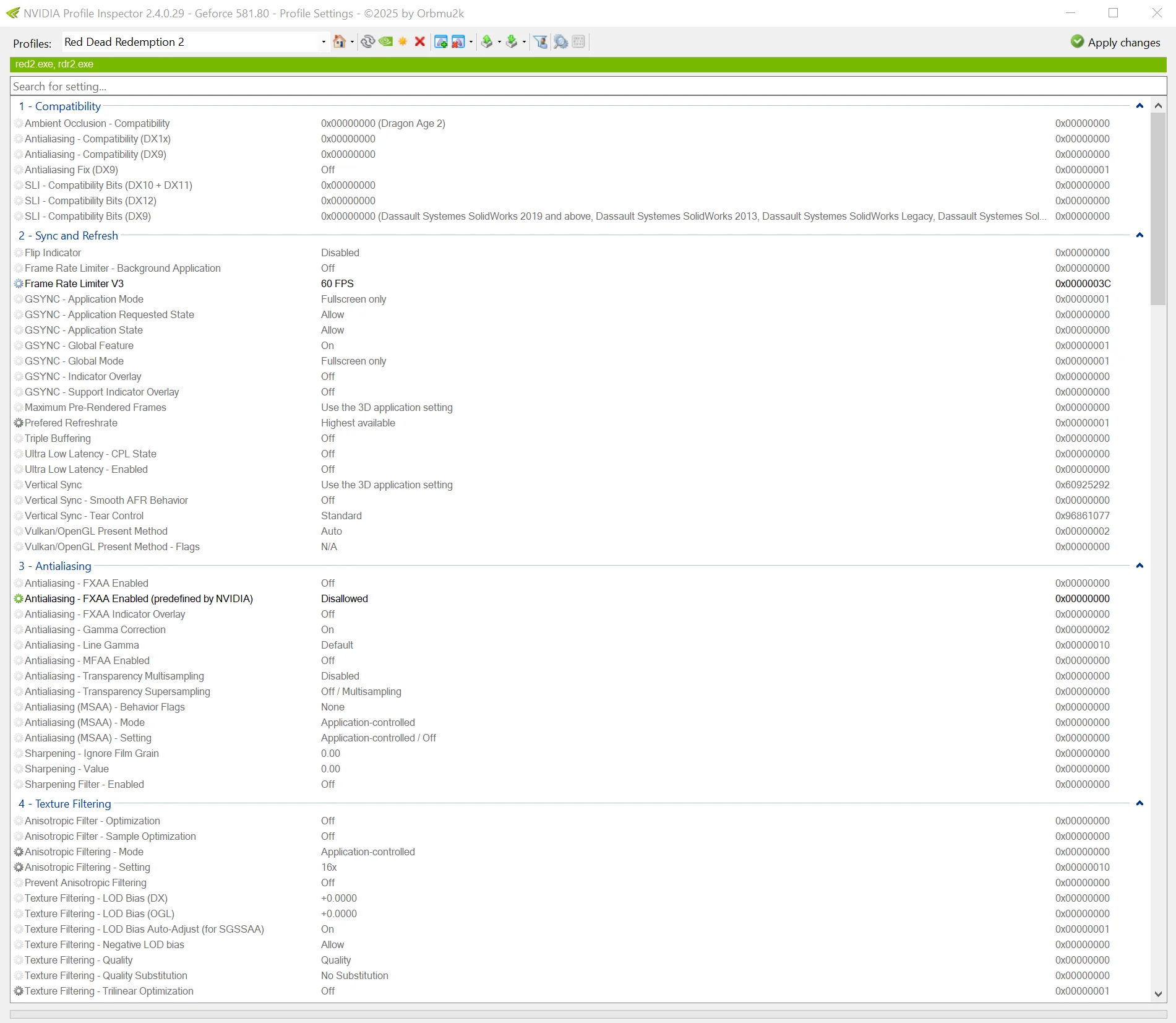Click the settings list scrollbar up arrow
Viewport: 1176px width, 1023px height.
tap(1158, 106)
